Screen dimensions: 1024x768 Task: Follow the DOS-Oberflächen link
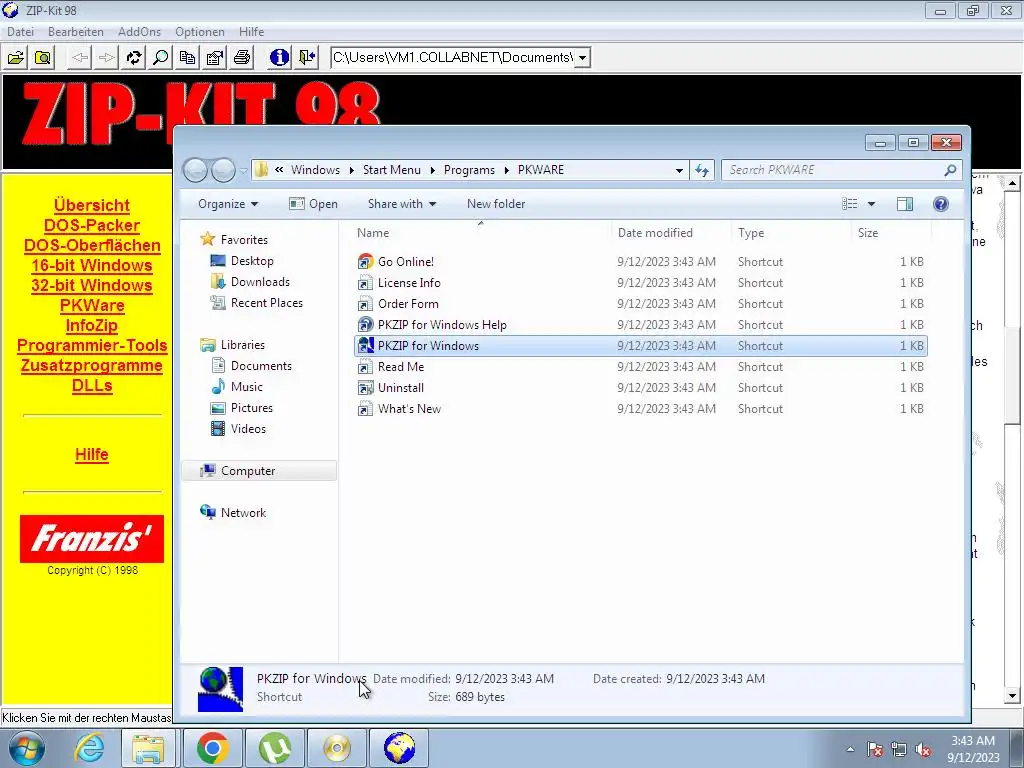[92, 246]
